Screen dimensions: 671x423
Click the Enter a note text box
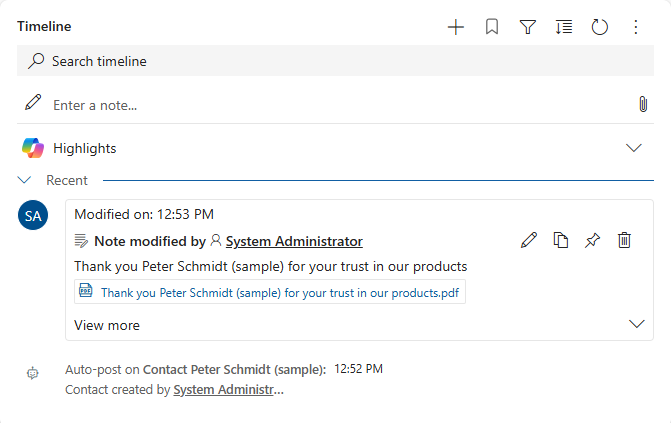click(x=330, y=104)
